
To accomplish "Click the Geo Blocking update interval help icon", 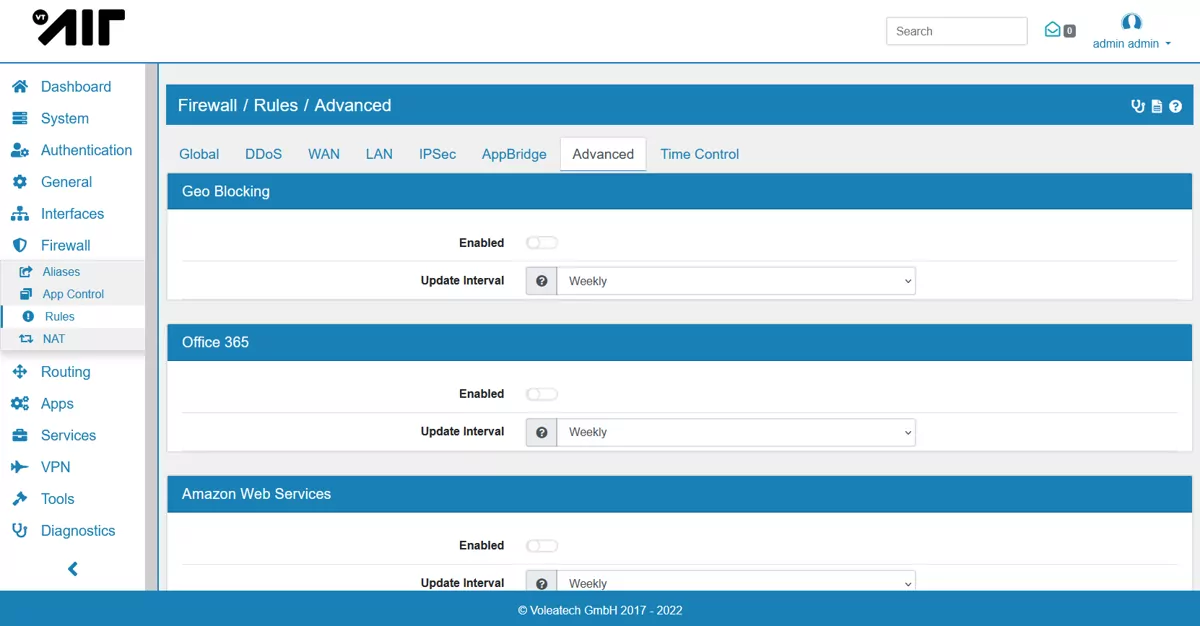I will [541, 281].
